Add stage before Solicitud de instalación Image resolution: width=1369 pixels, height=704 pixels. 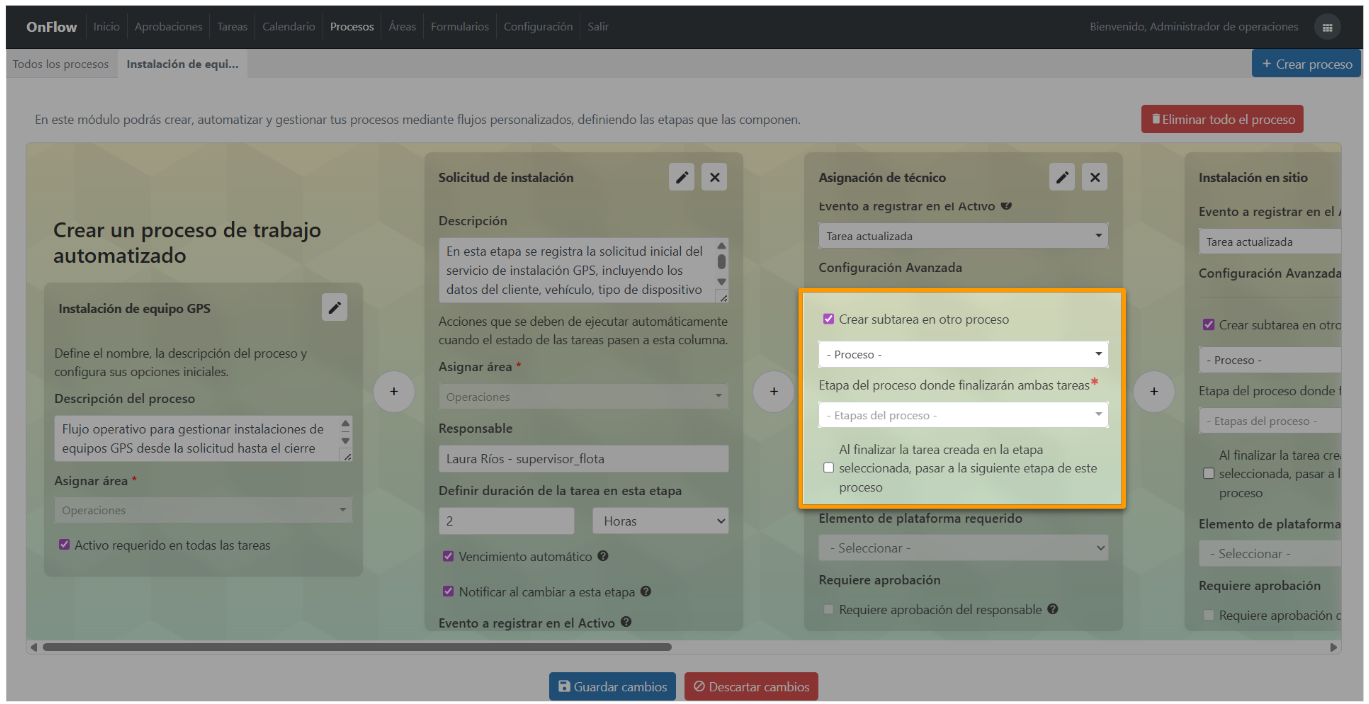pos(394,391)
